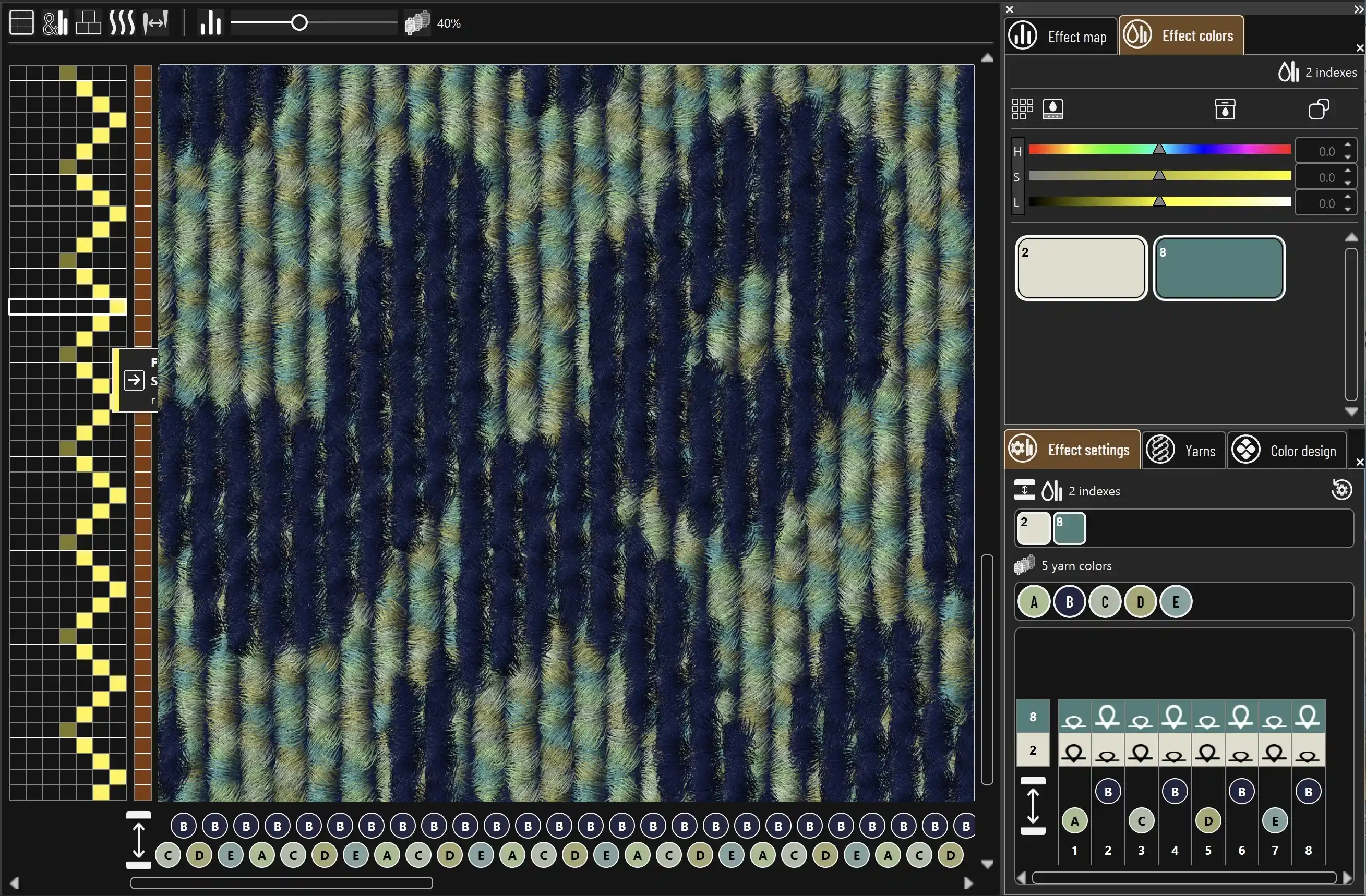This screenshot has width=1366, height=896.
Task: Click the yarn and effect bars toolbar icon
Action: [56, 23]
